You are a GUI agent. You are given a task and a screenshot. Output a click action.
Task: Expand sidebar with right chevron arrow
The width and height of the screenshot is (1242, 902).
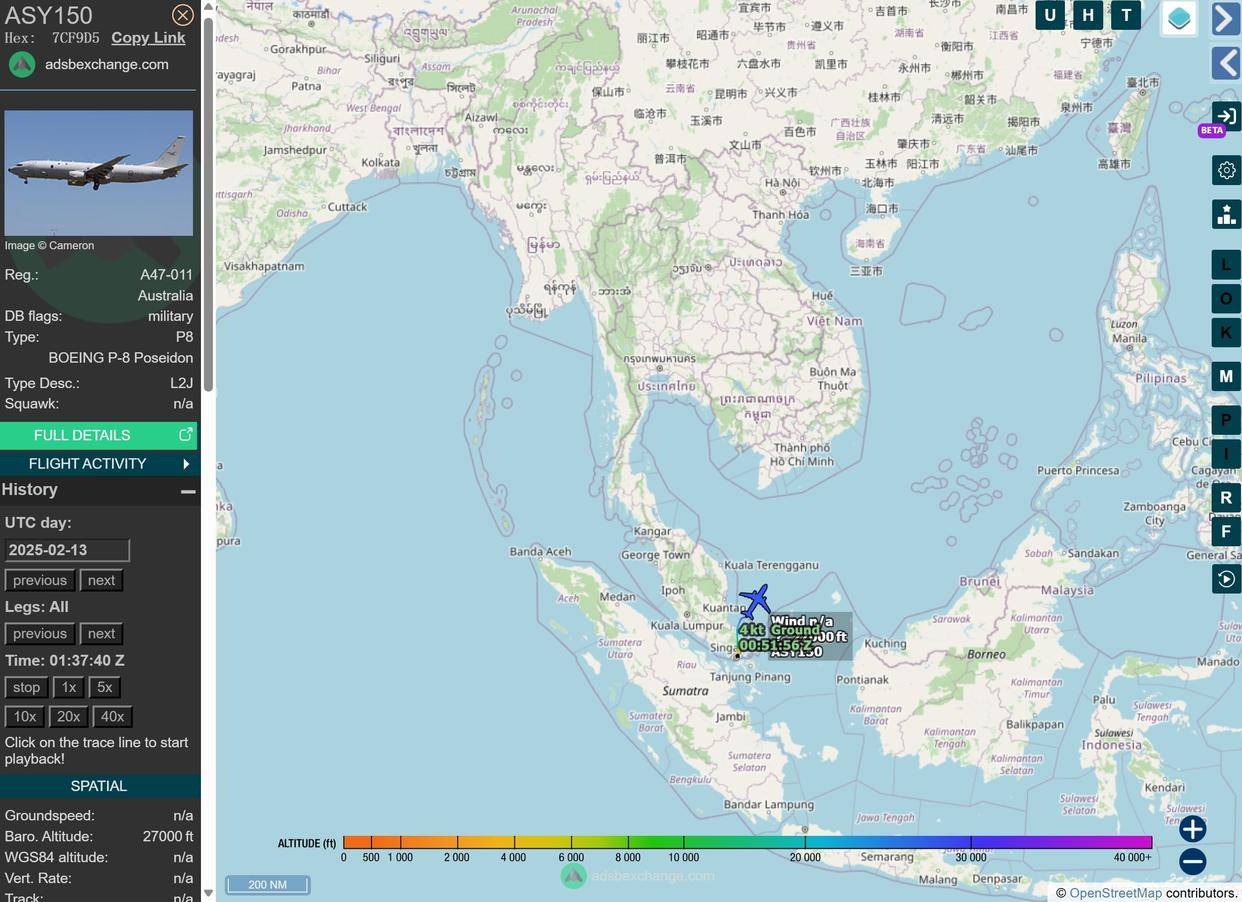pyautogui.click(x=1226, y=19)
